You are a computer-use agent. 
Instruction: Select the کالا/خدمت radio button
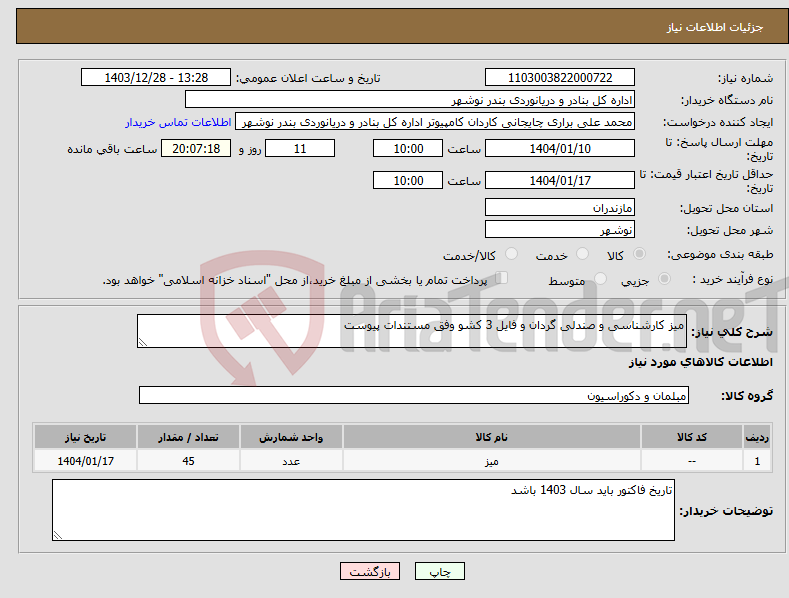tap(511, 254)
